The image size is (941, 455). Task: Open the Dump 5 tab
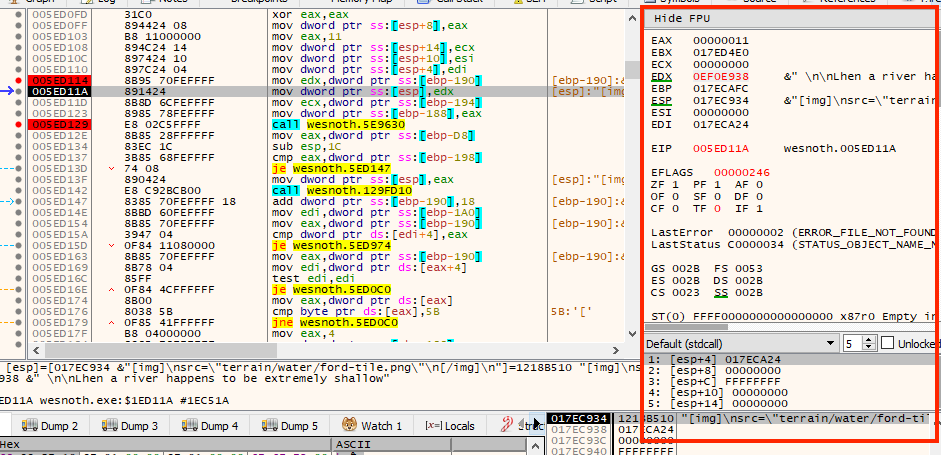pyautogui.click(x=289, y=426)
